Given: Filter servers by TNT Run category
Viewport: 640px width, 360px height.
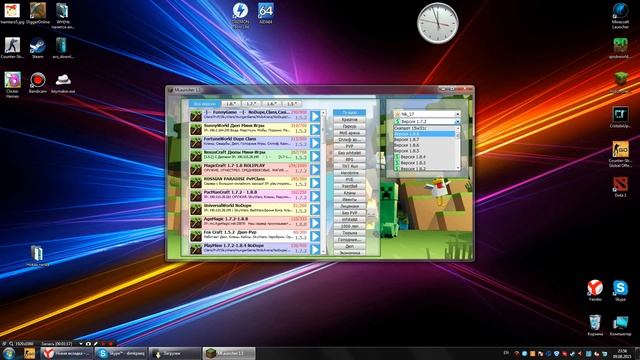Looking at the screenshot, I should (349, 166).
